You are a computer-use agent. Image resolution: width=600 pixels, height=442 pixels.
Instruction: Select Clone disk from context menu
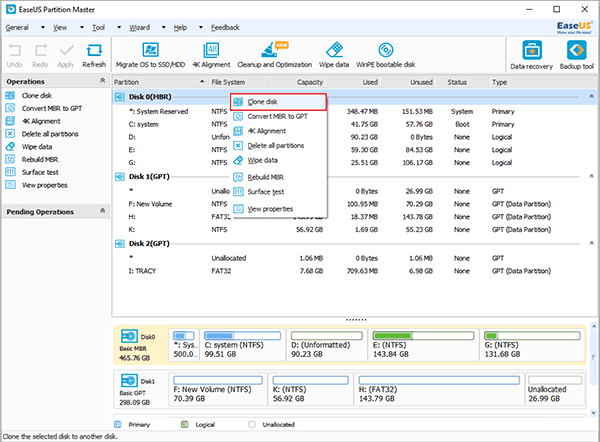tap(278, 102)
